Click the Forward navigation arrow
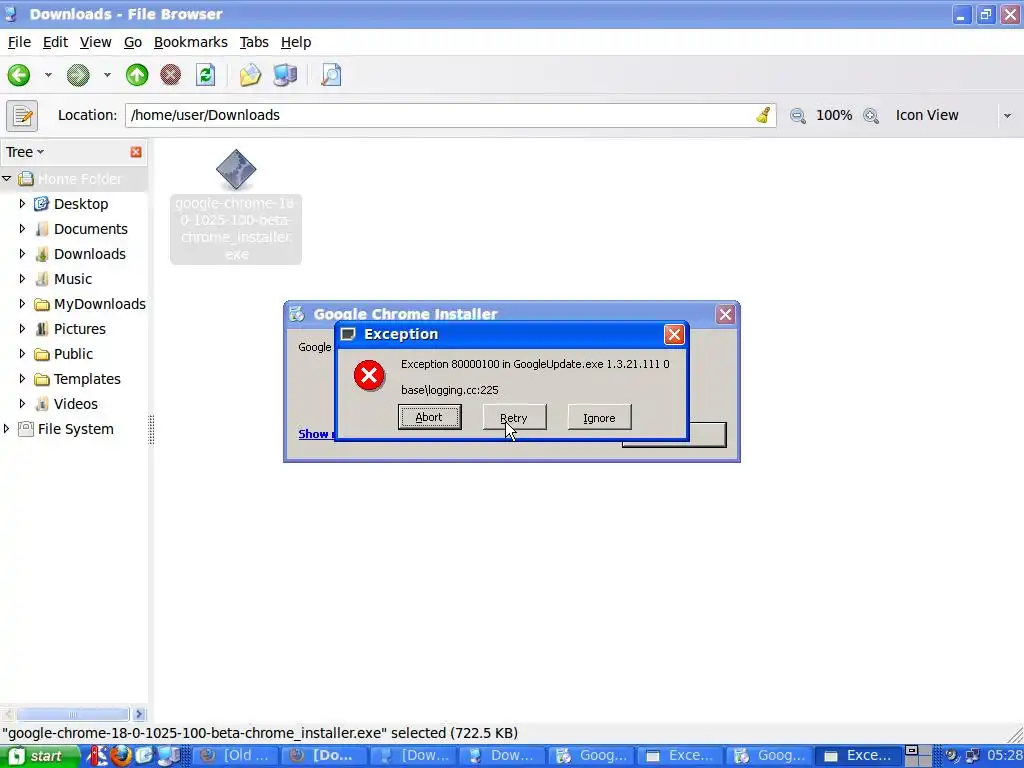Image resolution: width=1024 pixels, height=768 pixels. (78, 75)
